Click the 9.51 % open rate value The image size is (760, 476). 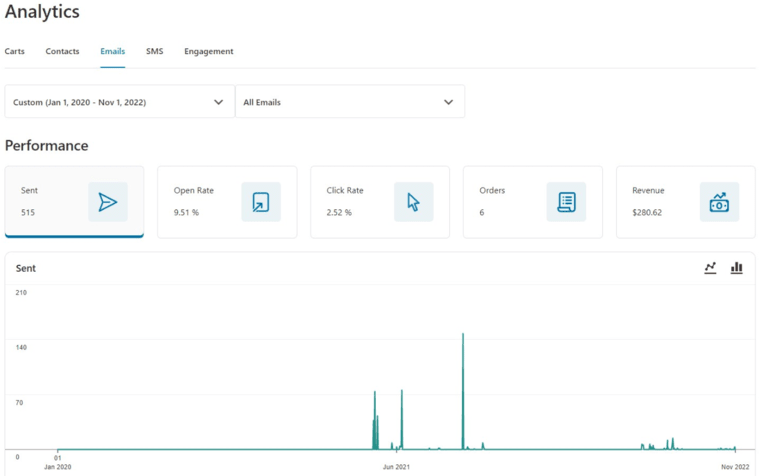tap(186, 212)
